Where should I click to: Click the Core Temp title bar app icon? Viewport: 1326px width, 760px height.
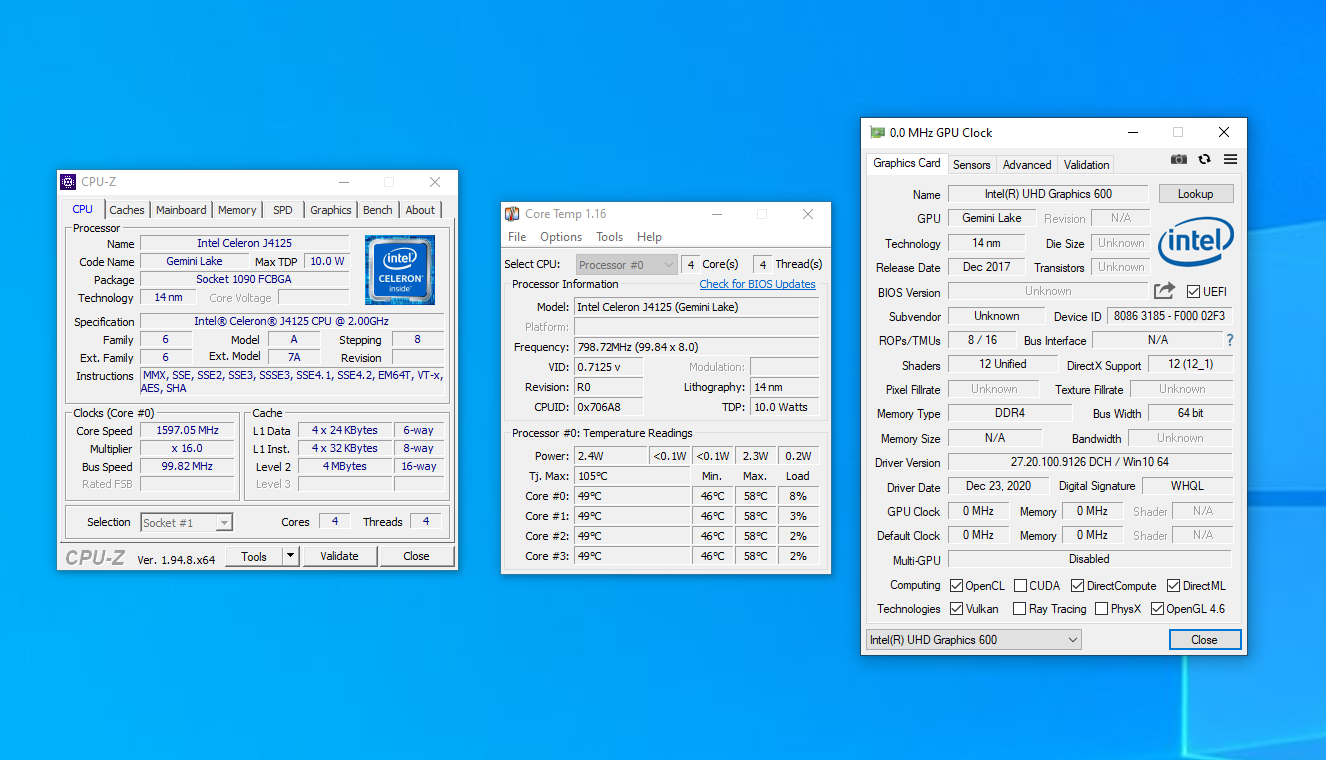pyautogui.click(x=512, y=213)
